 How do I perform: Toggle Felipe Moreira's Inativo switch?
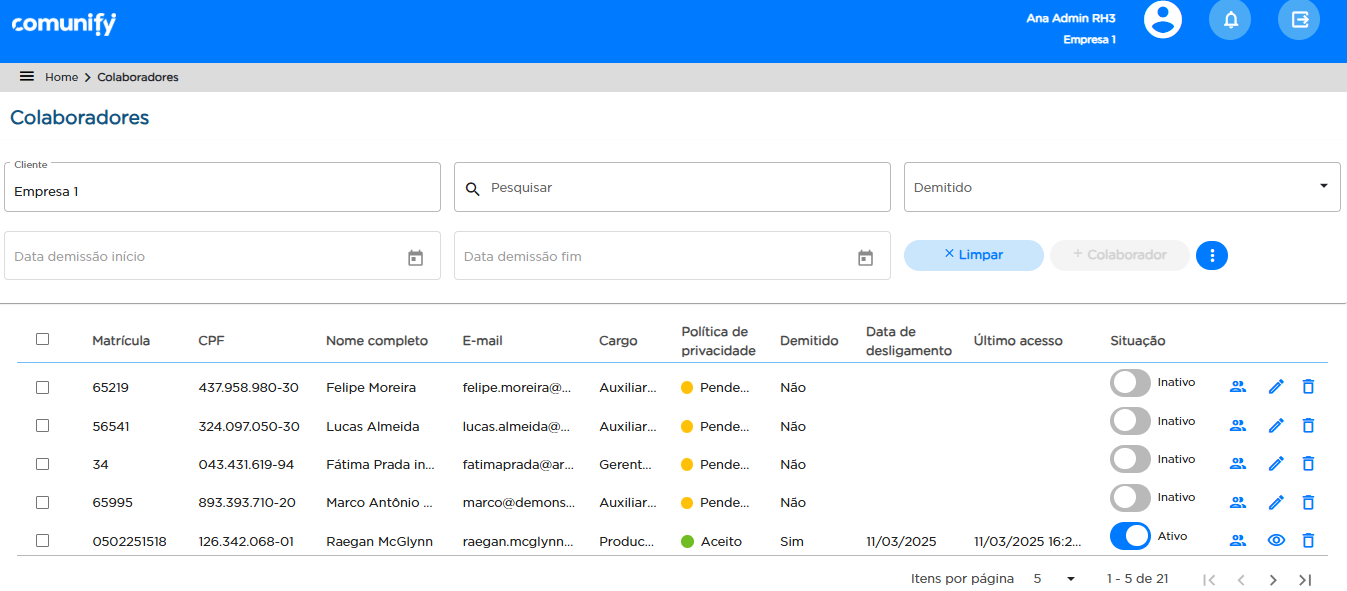pos(1130,383)
